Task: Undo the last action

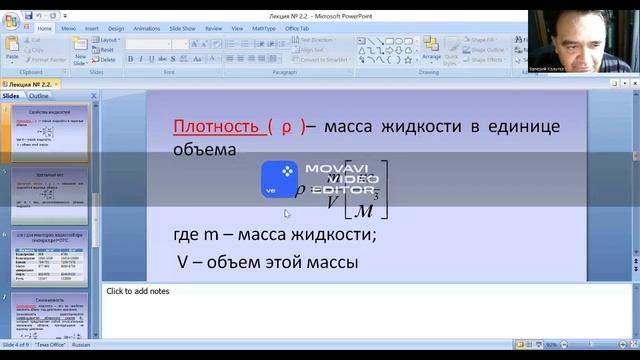Action: click(39, 16)
